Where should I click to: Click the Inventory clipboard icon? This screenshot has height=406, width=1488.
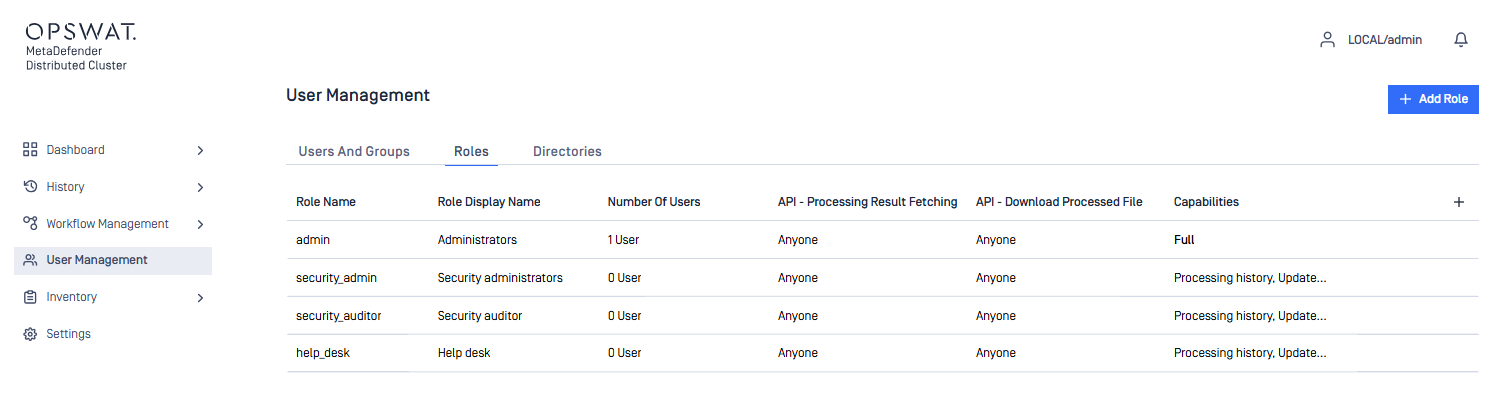click(x=30, y=297)
